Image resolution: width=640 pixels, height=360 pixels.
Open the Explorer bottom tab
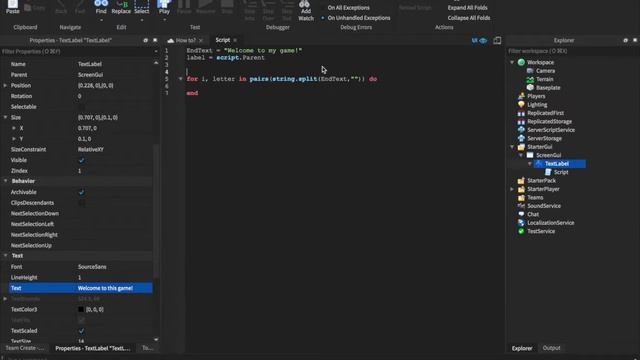click(x=522, y=348)
